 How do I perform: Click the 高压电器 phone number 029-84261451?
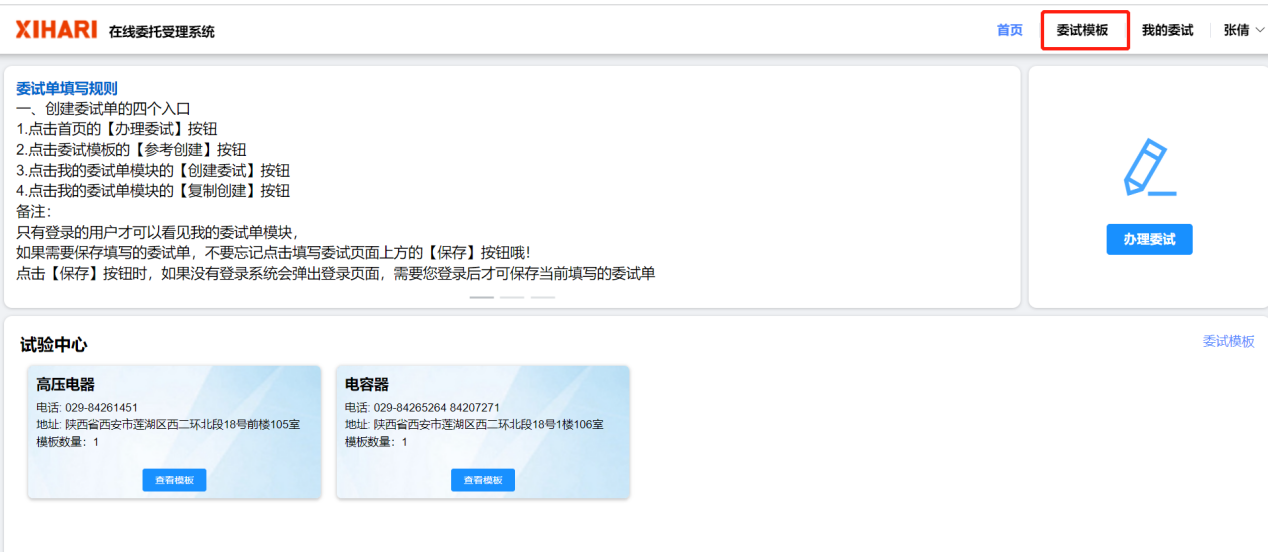click(101, 408)
